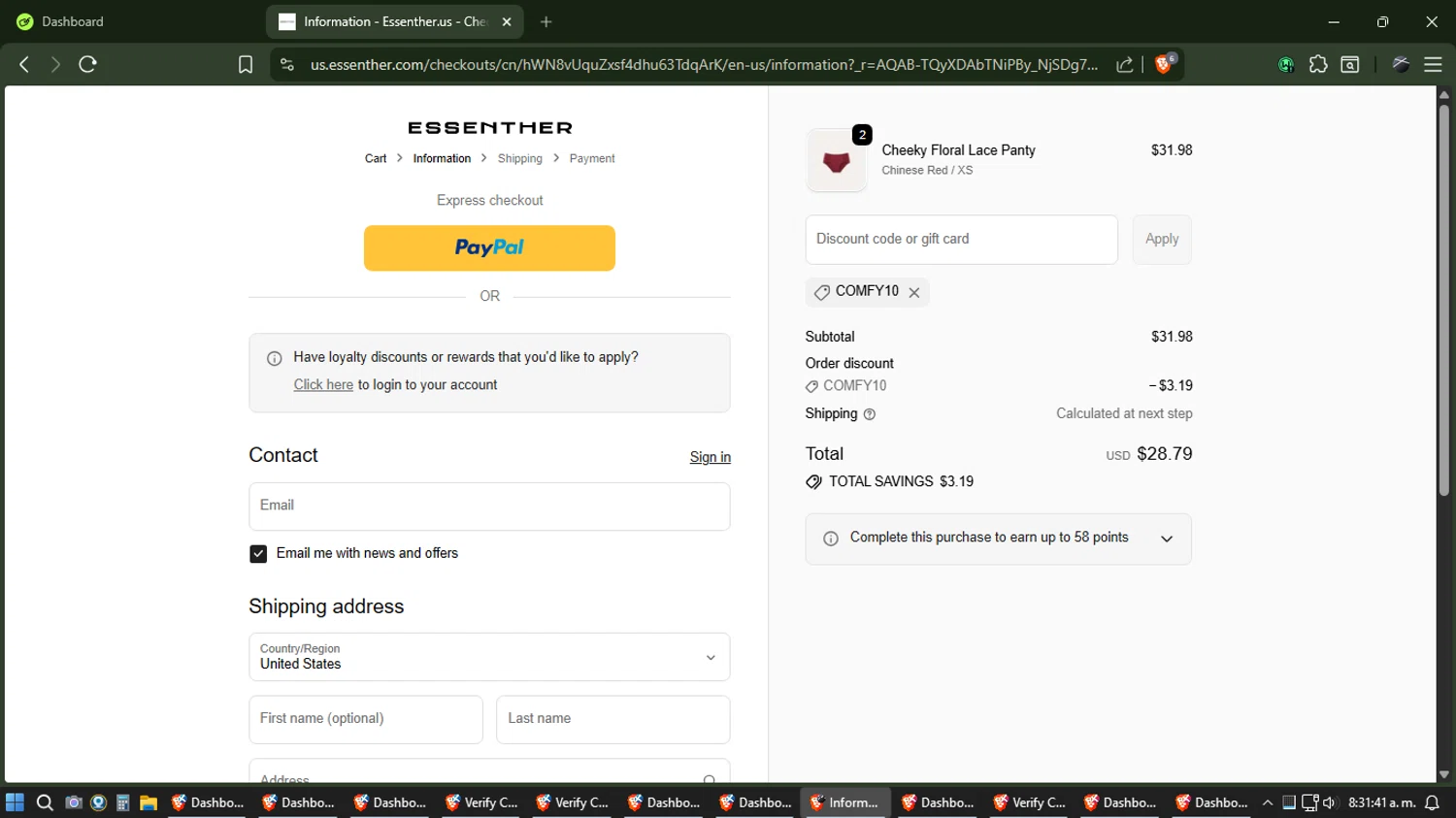Screen dimensions: 1456x818
Task: Open the Camera app in taskbar
Action: click(73, 802)
